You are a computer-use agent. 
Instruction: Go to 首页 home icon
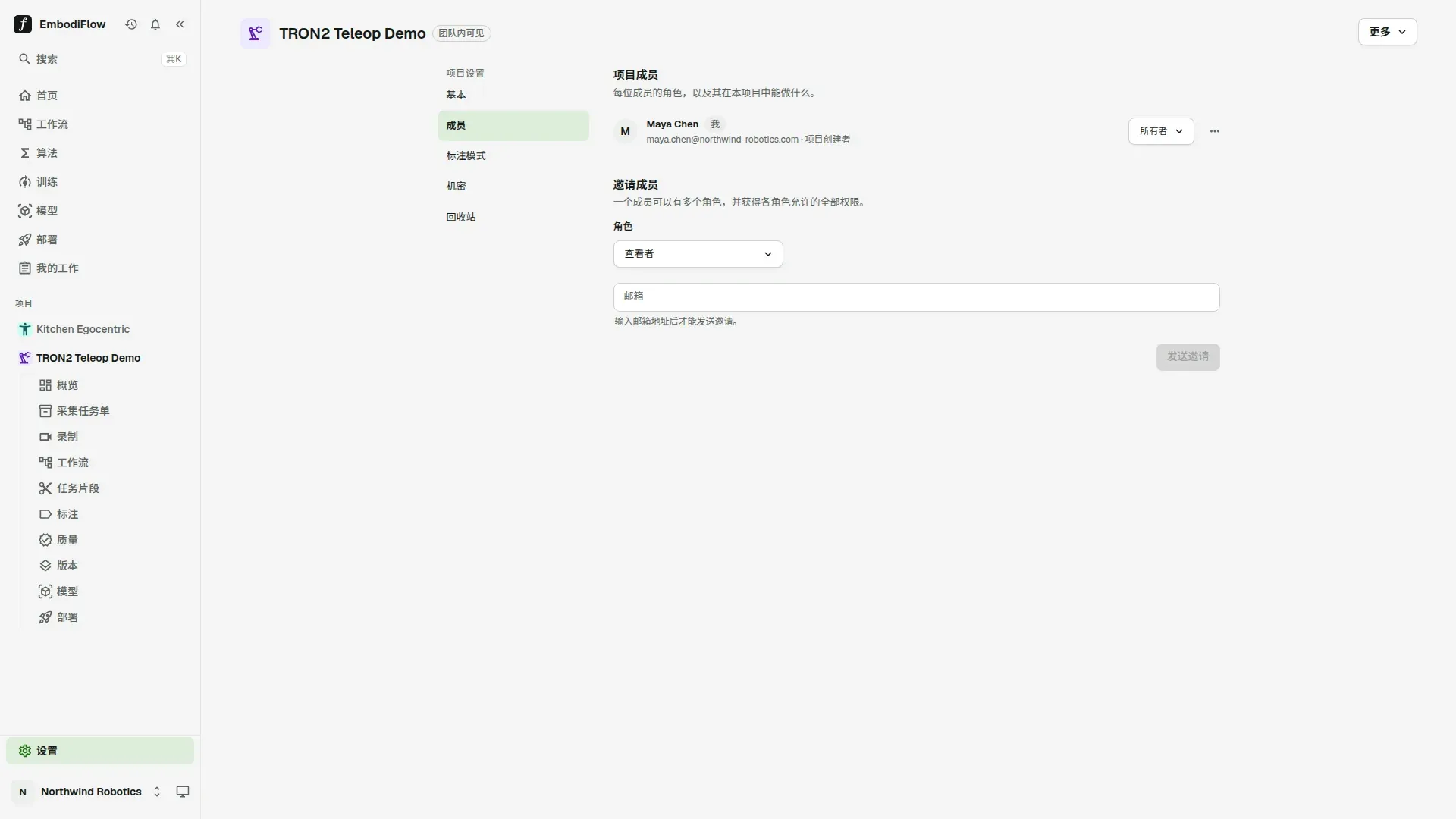[x=25, y=96]
